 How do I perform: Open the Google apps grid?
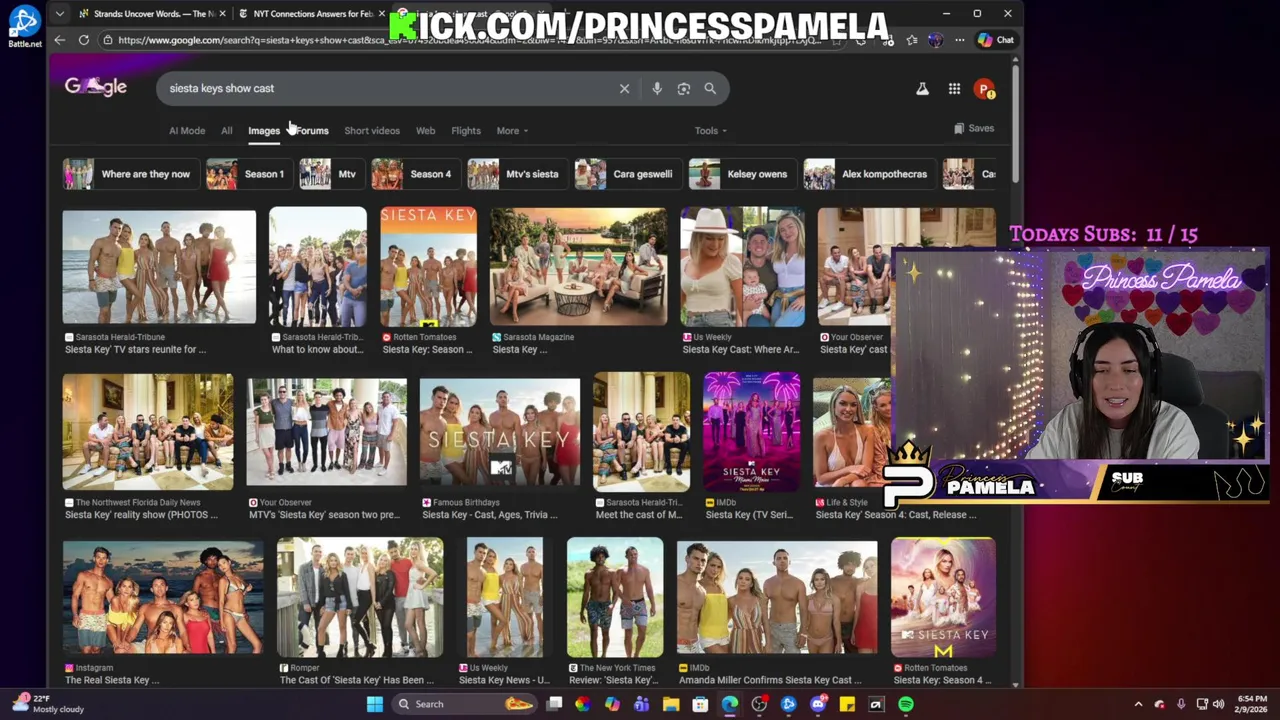pyautogui.click(x=954, y=89)
